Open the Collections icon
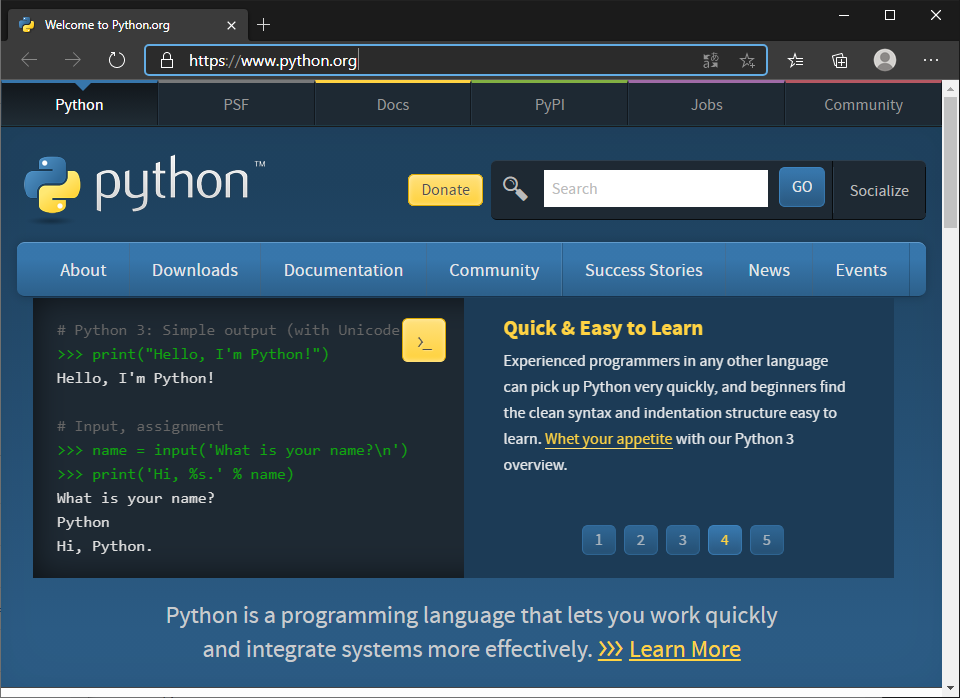 tap(839, 60)
